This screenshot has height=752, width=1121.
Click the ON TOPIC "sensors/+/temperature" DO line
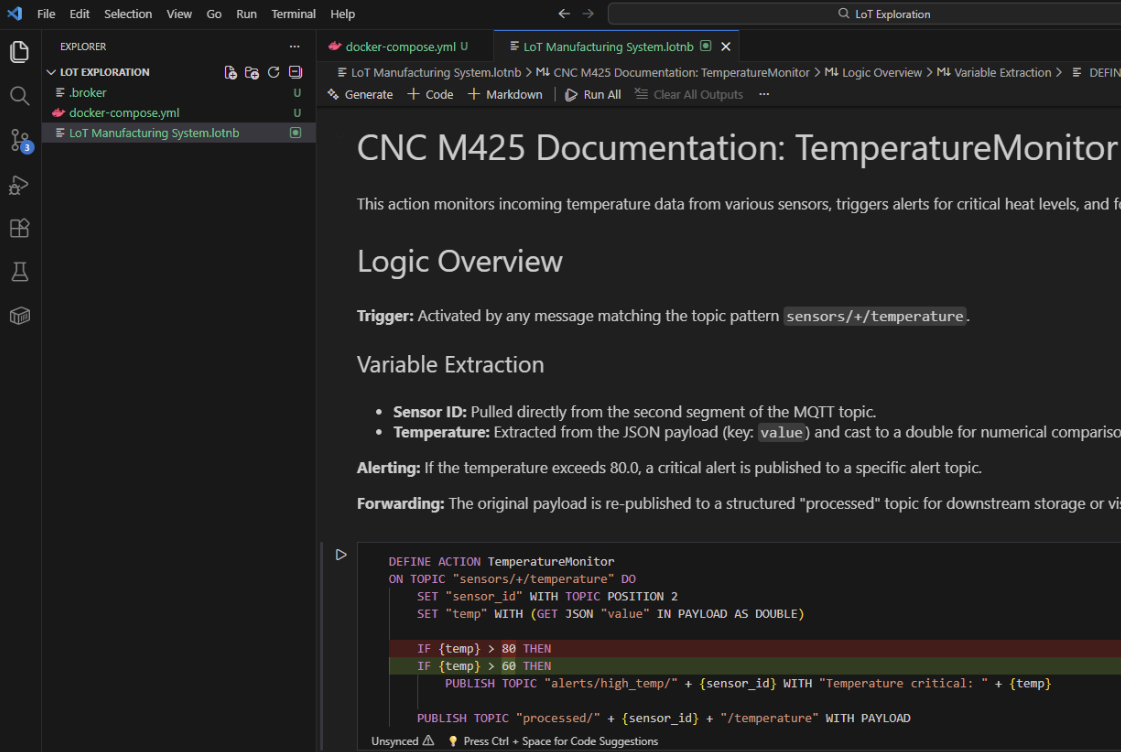[512, 579]
